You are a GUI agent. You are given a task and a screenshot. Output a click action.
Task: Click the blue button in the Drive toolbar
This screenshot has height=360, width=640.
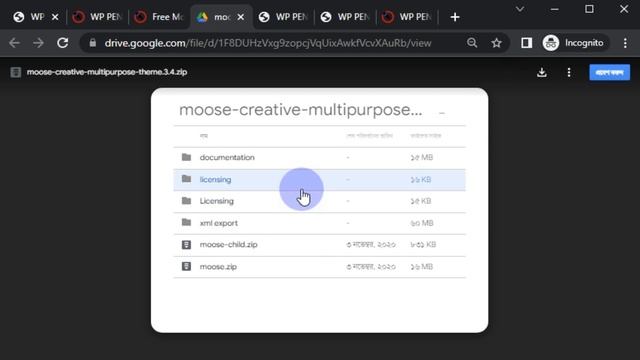(609, 73)
